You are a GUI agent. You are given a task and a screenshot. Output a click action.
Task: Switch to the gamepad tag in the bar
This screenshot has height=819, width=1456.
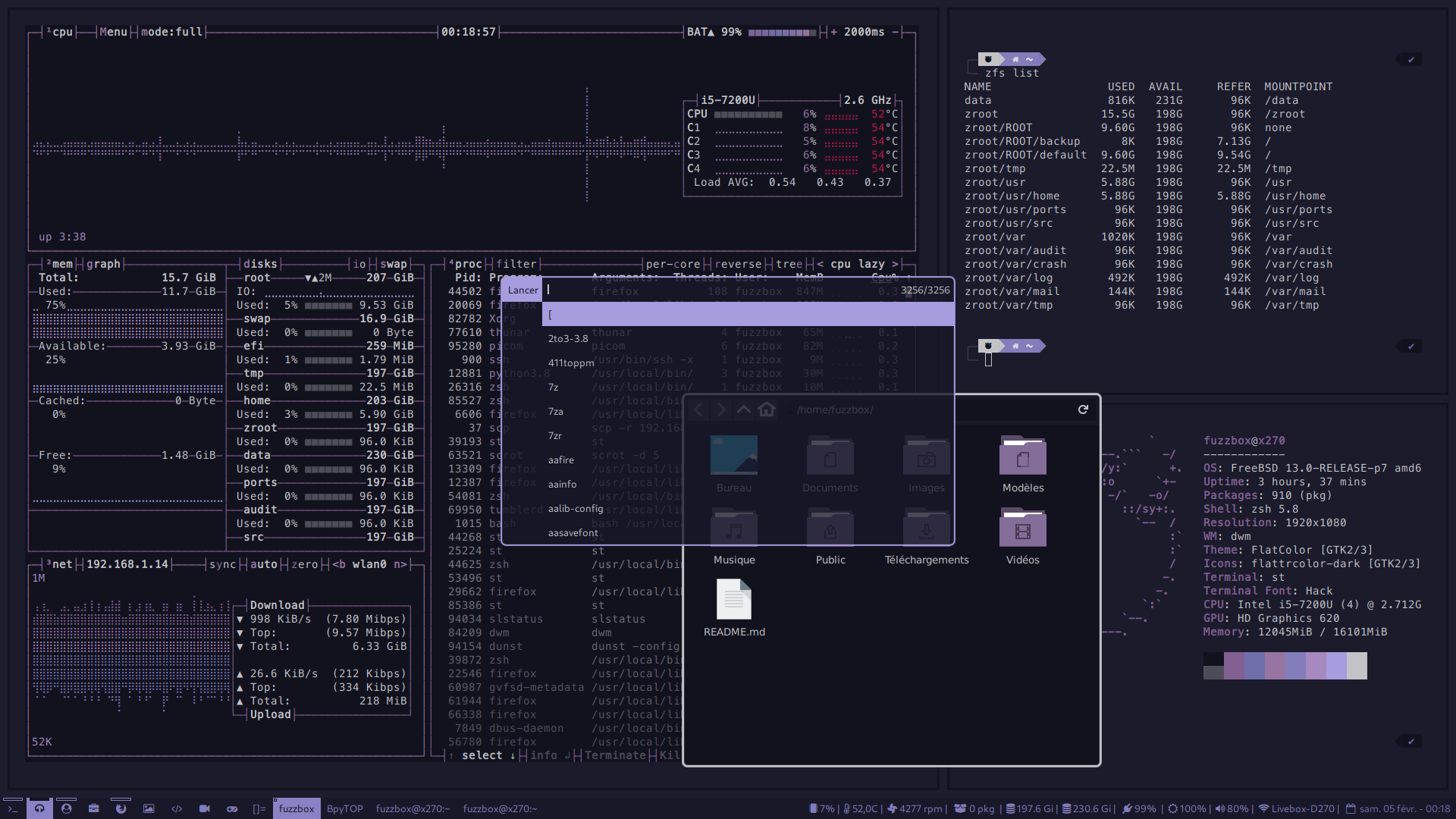pos(232,808)
